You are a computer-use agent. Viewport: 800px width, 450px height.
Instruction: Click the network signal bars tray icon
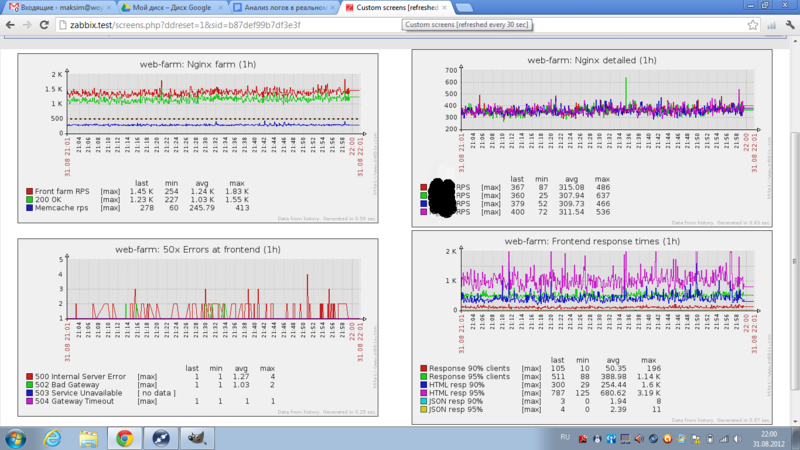pyautogui.click(x=723, y=439)
